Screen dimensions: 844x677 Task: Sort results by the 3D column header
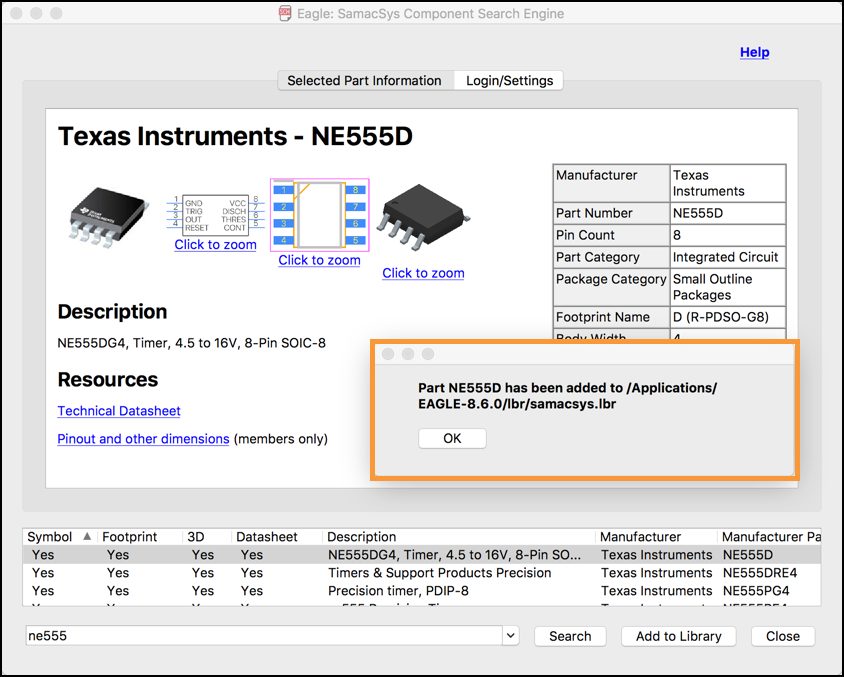(x=208, y=537)
